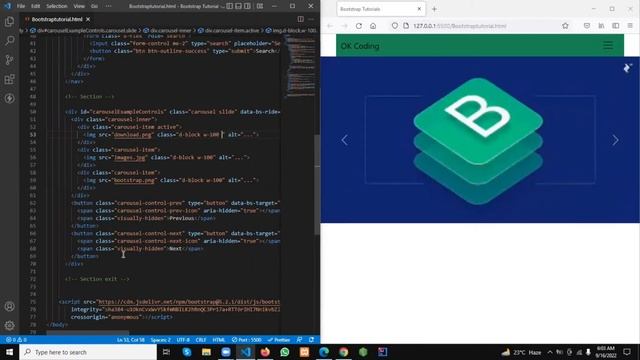This screenshot has height=360, width=640.
Task: Change file encoding UTF-8
Action: pos(183,340)
